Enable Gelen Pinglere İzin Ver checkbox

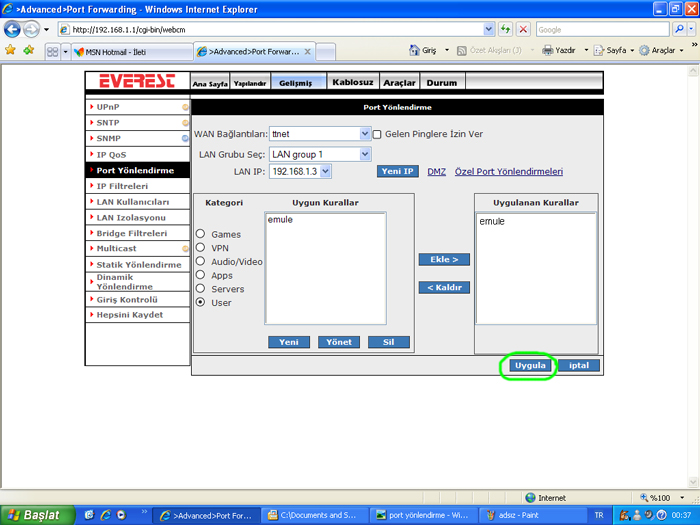pos(377,134)
